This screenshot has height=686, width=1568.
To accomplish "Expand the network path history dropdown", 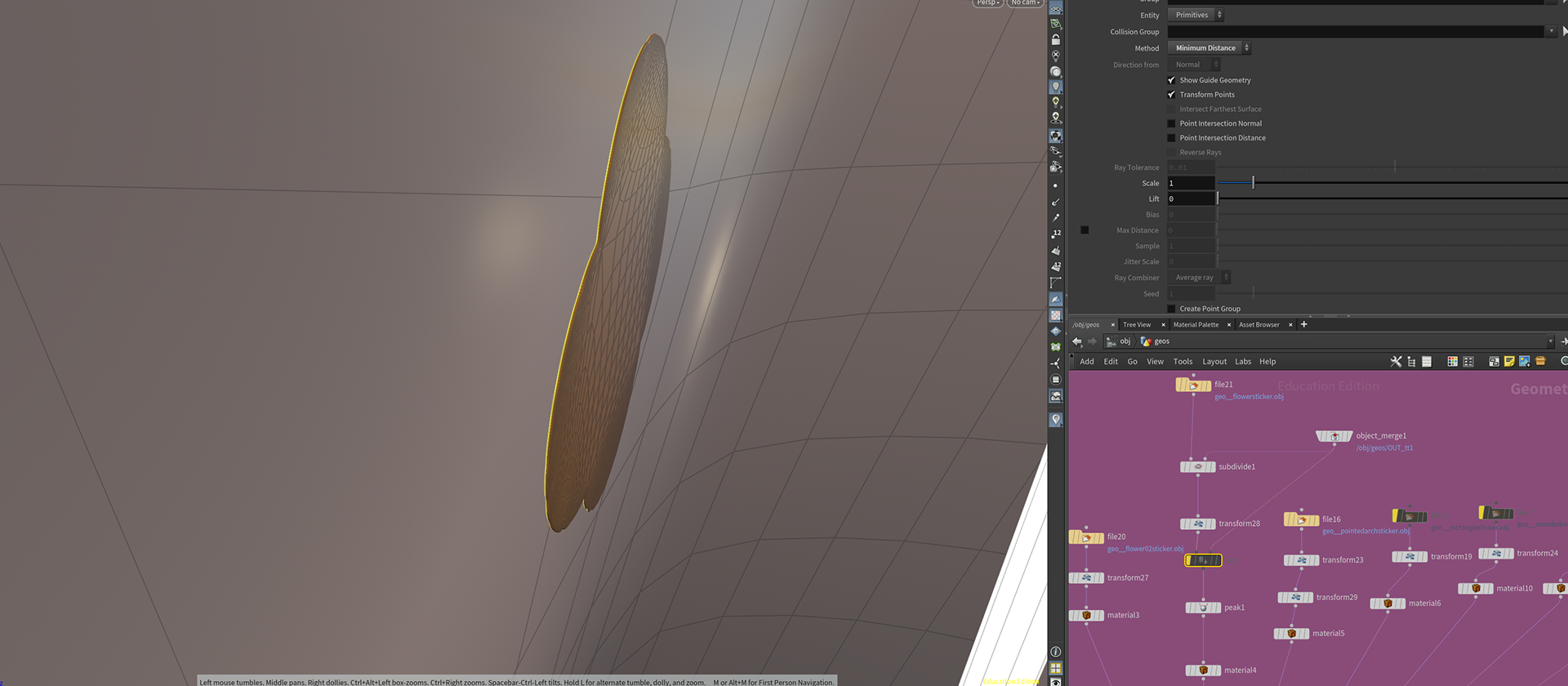I will (x=1550, y=341).
